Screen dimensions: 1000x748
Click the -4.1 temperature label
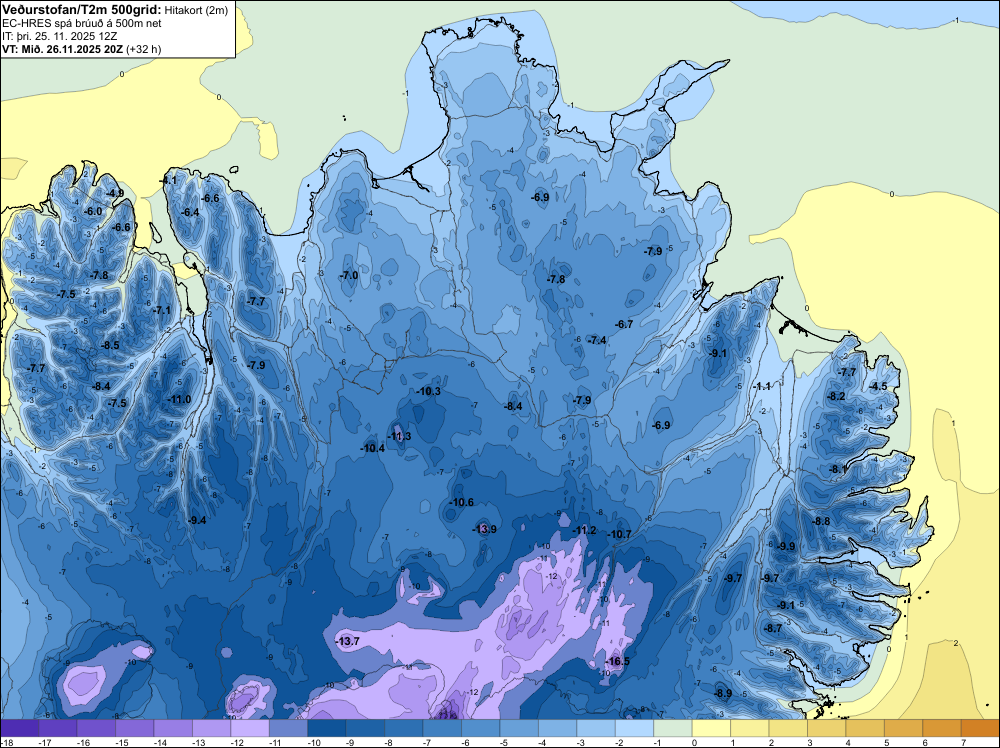[x=168, y=180]
